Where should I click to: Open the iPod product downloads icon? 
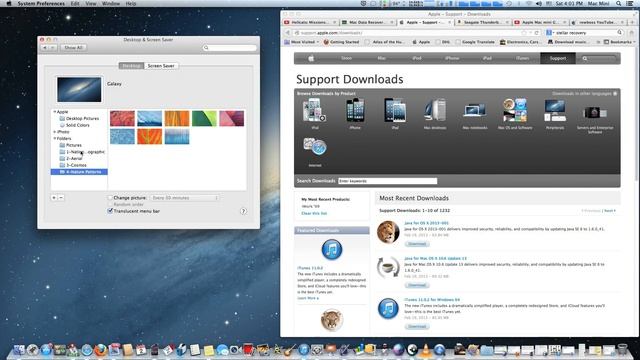[x=314, y=110]
